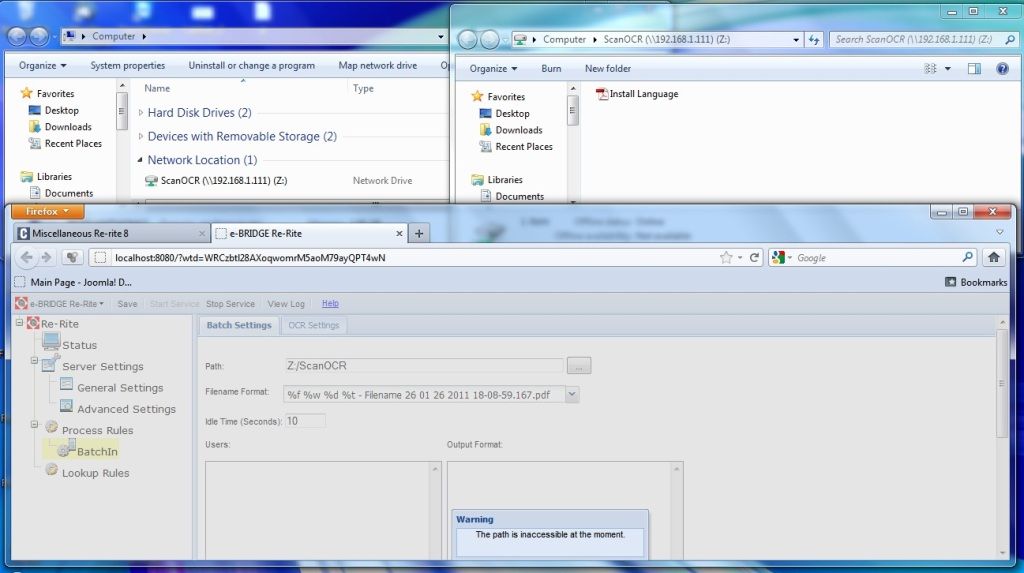
Task: Open the Install Language file in ScanOCR window
Action: pyautogui.click(x=637, y=94)
